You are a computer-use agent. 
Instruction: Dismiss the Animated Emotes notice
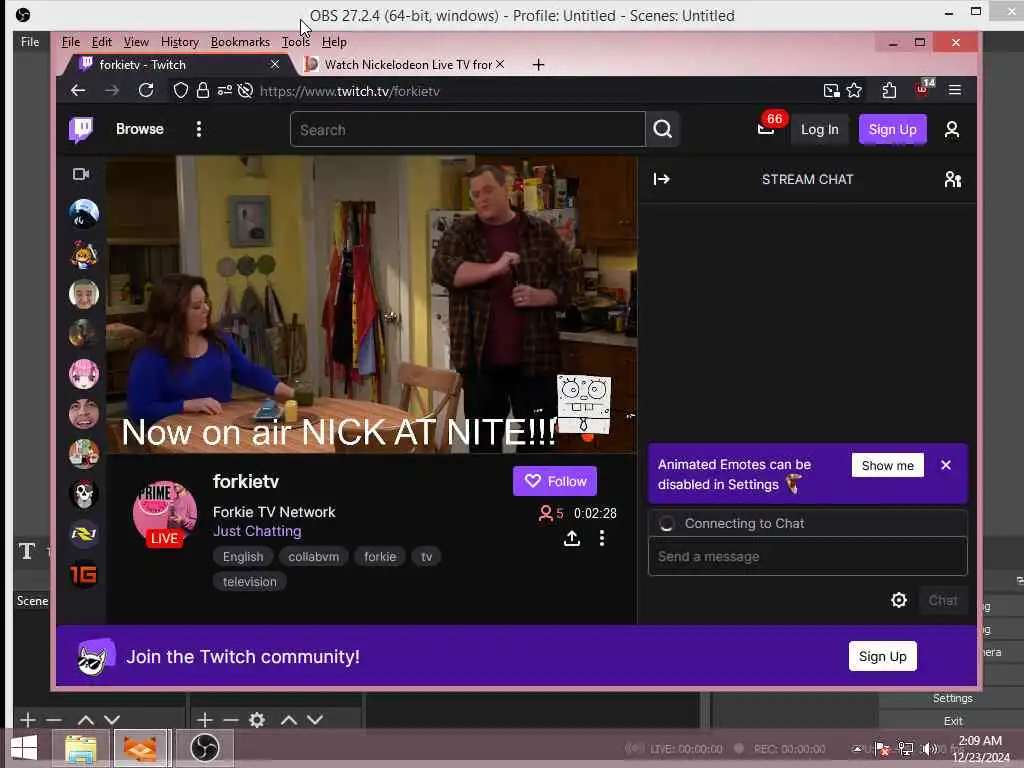click(946, 465)
